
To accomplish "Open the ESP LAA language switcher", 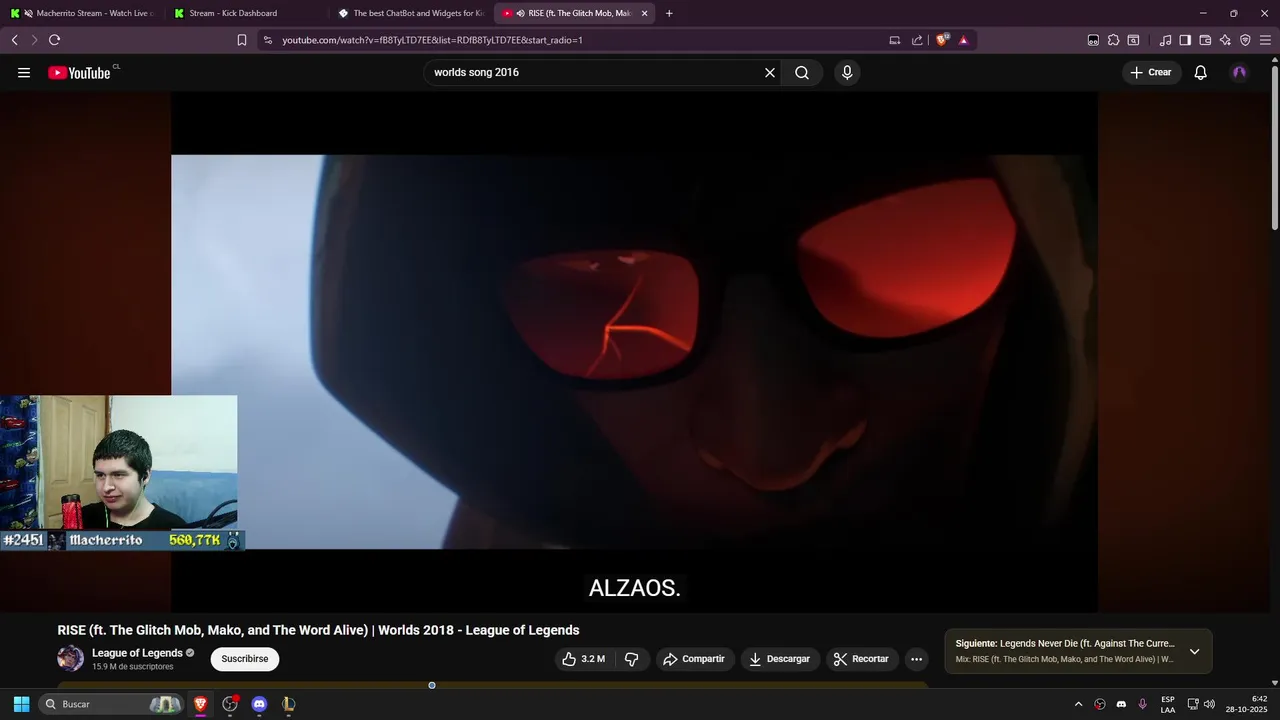I will 1168,704.
